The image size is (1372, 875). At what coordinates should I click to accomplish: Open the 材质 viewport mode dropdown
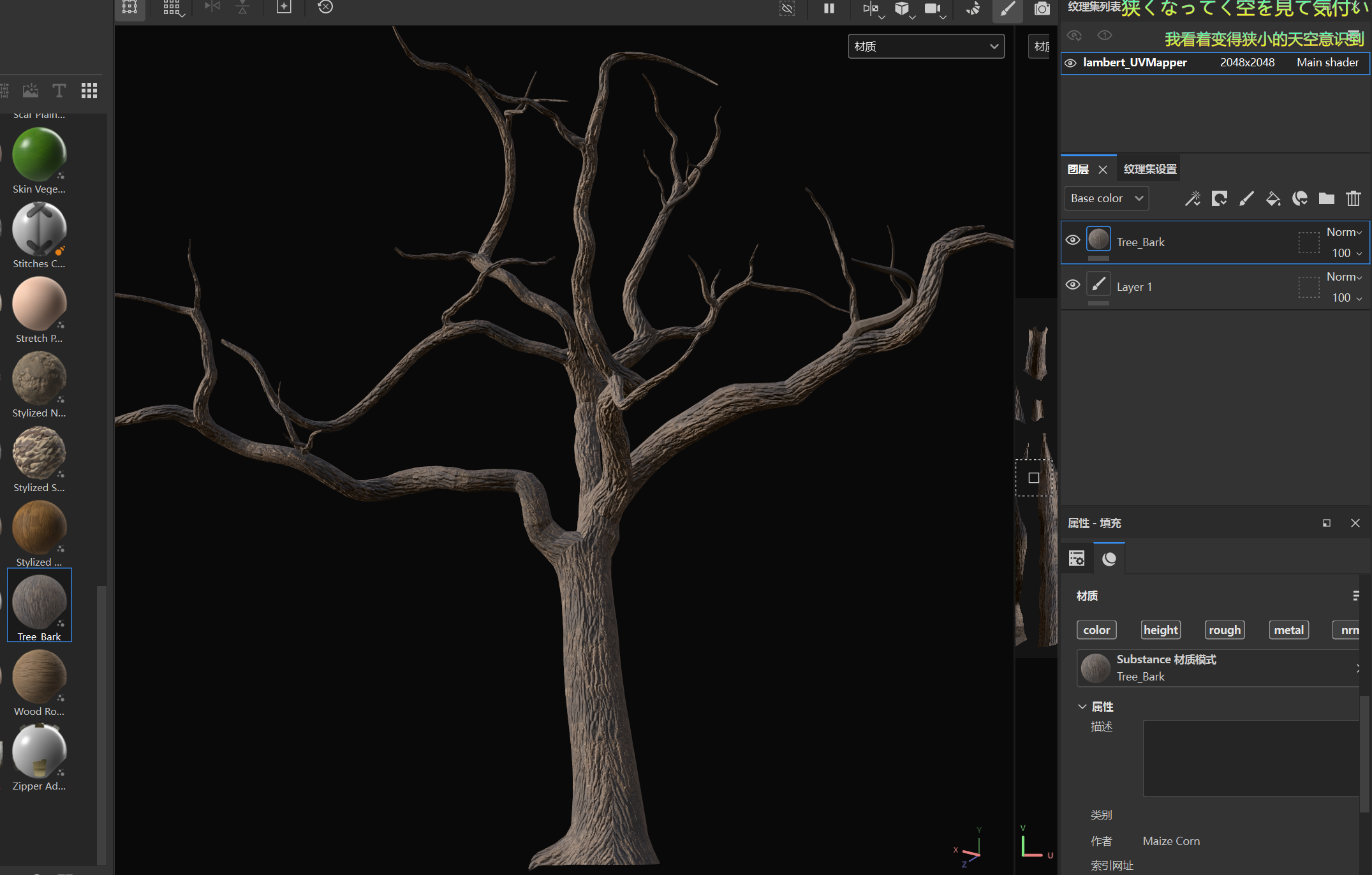[x=926, y=47]
